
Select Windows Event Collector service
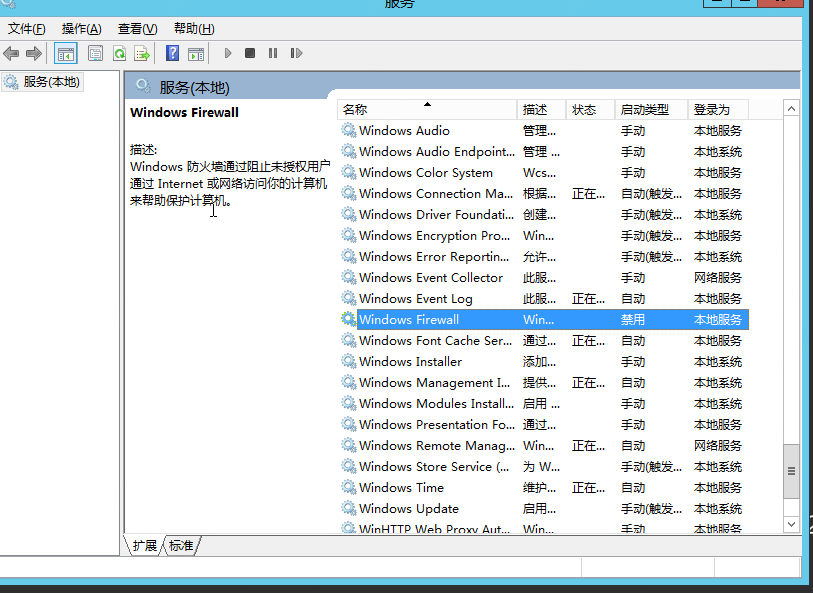[544, 278]
